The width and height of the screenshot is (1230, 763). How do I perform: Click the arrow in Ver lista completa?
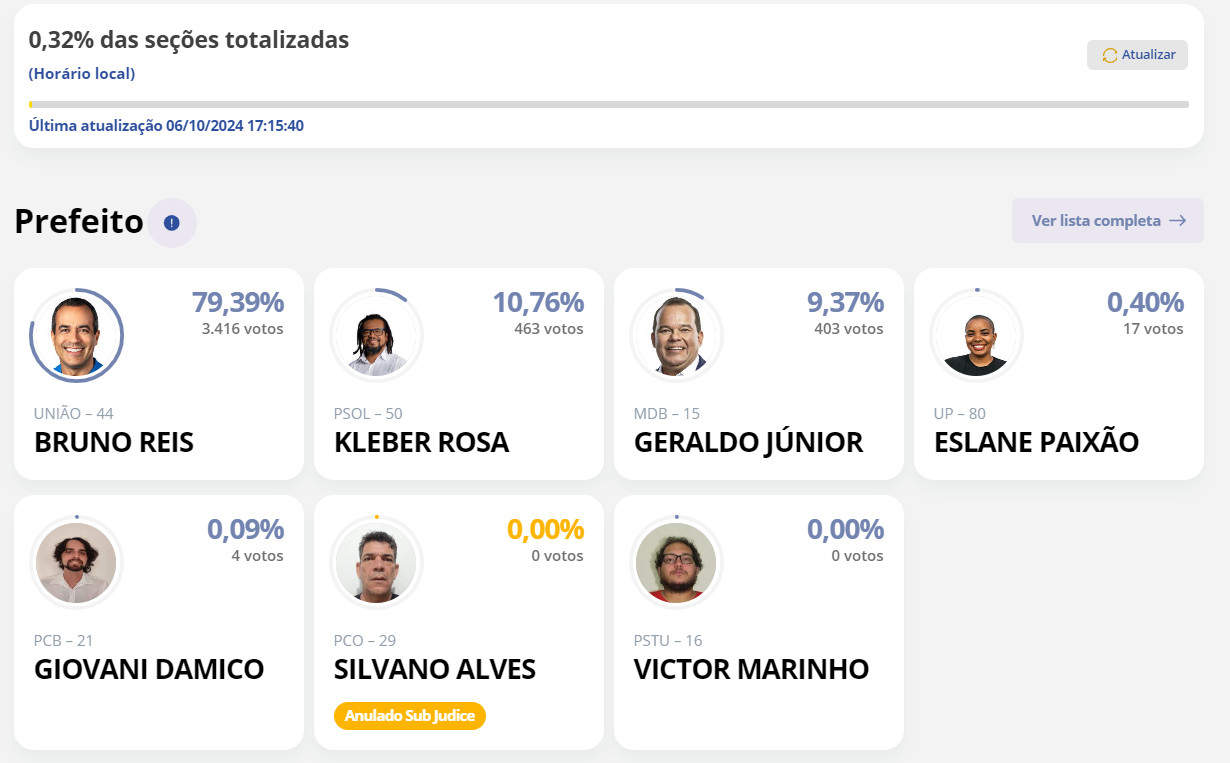[1178, 221]
